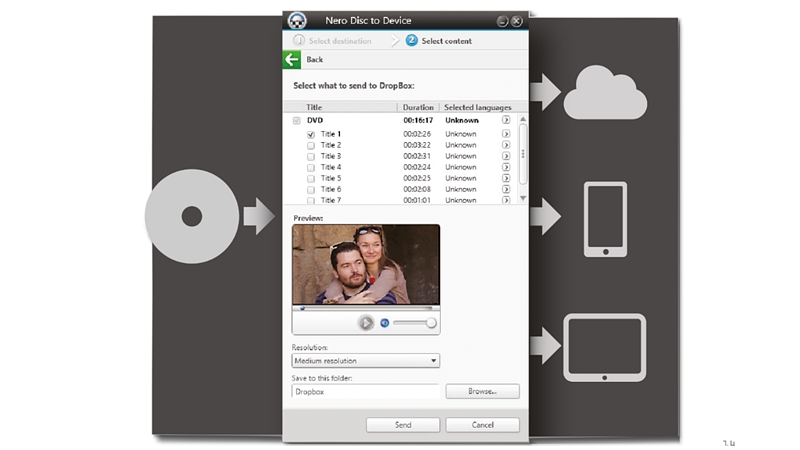Select the Title 2 row duration 00:03:22

(417, 145)
